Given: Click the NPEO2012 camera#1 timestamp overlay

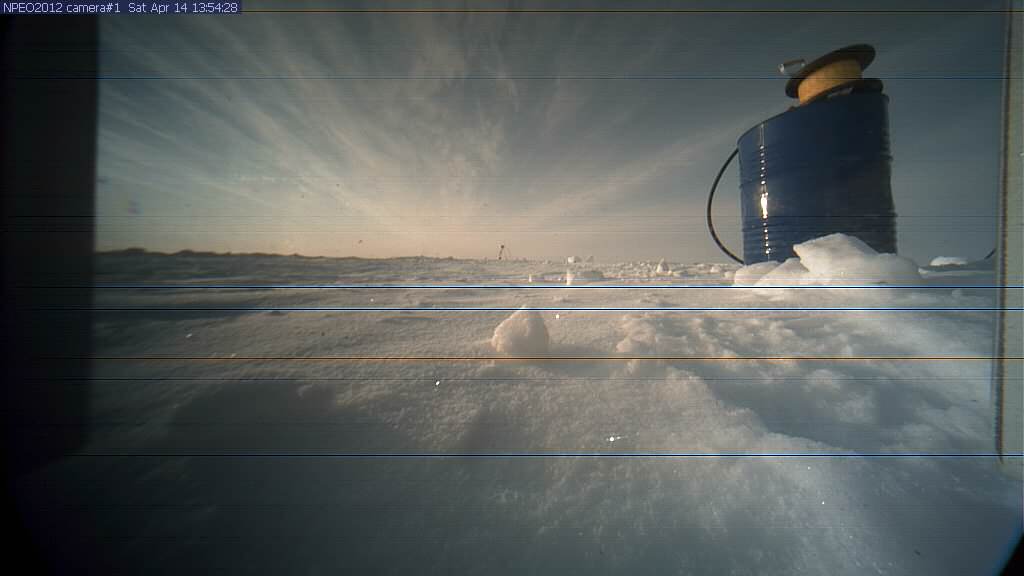Looking at the screenshot, I should coord(120,7).
